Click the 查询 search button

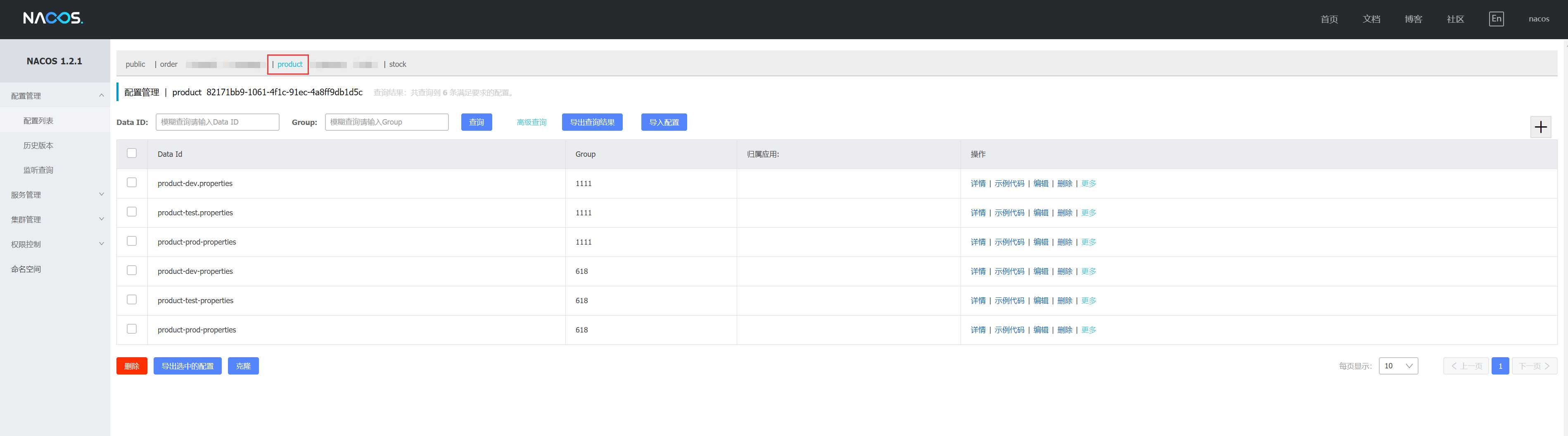(x=476, y=122)
